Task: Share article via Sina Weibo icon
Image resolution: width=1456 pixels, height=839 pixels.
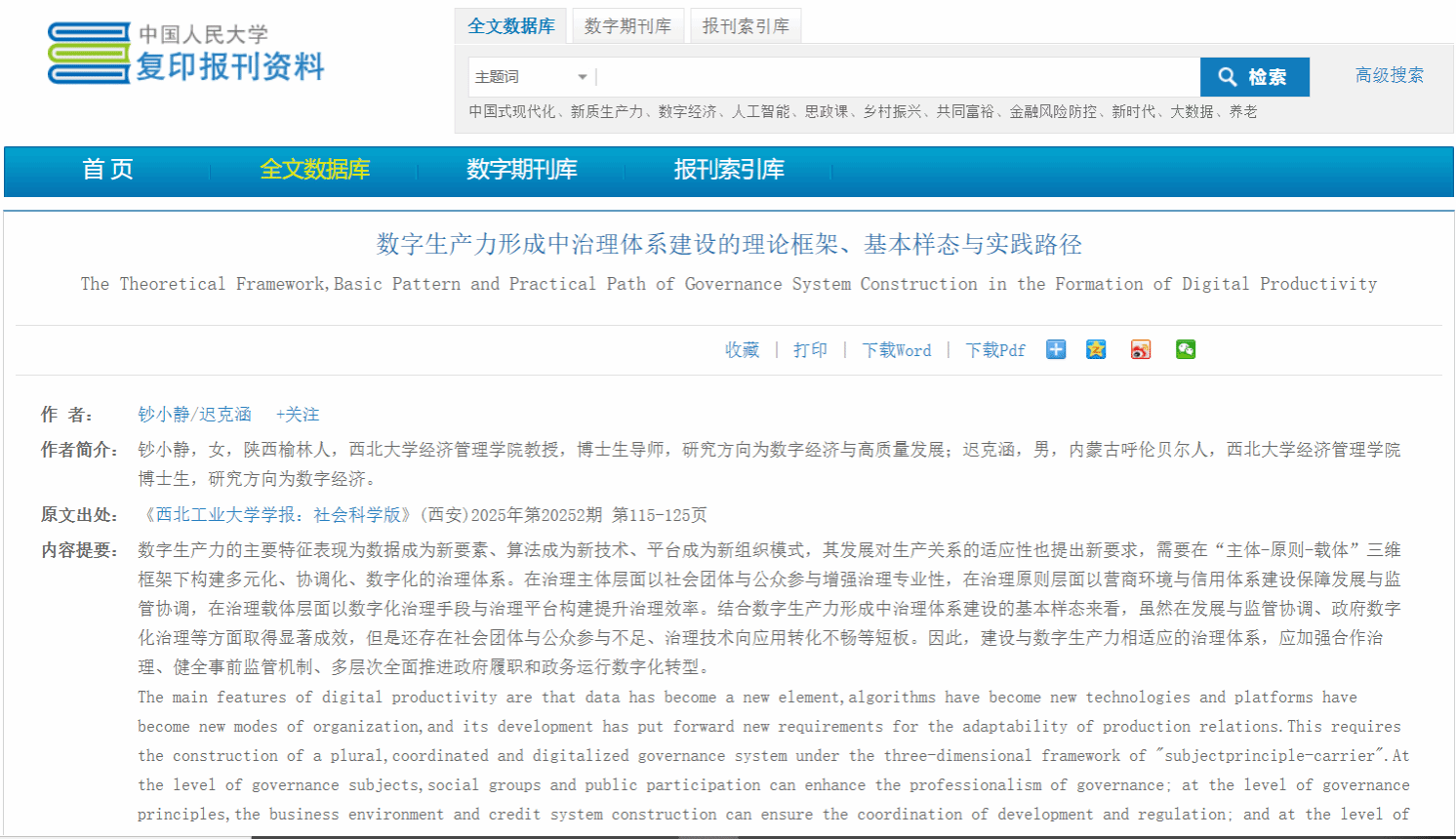Action: (x=1140, y=349)
